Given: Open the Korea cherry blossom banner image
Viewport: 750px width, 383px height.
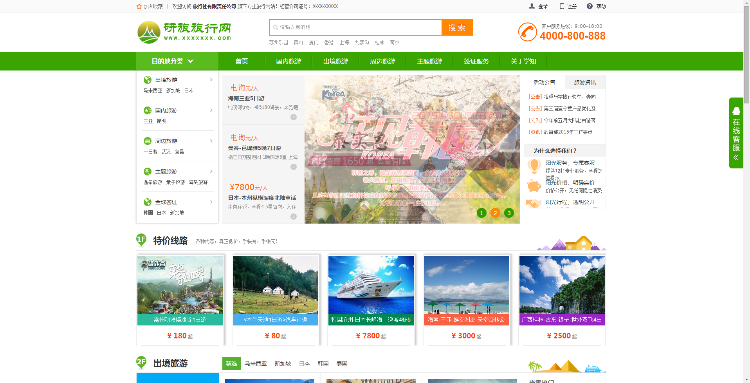Looking at the screenshot, I should [x=412, y=149].
